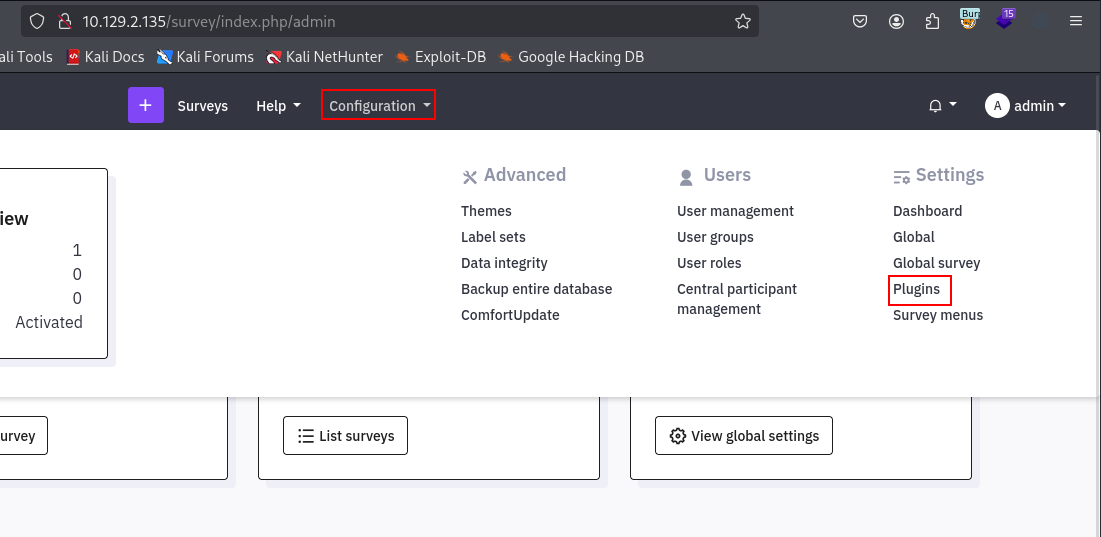Open Plugins under Settings
The width and height of the screenshot is (1101, 537).
pos(916,289)
